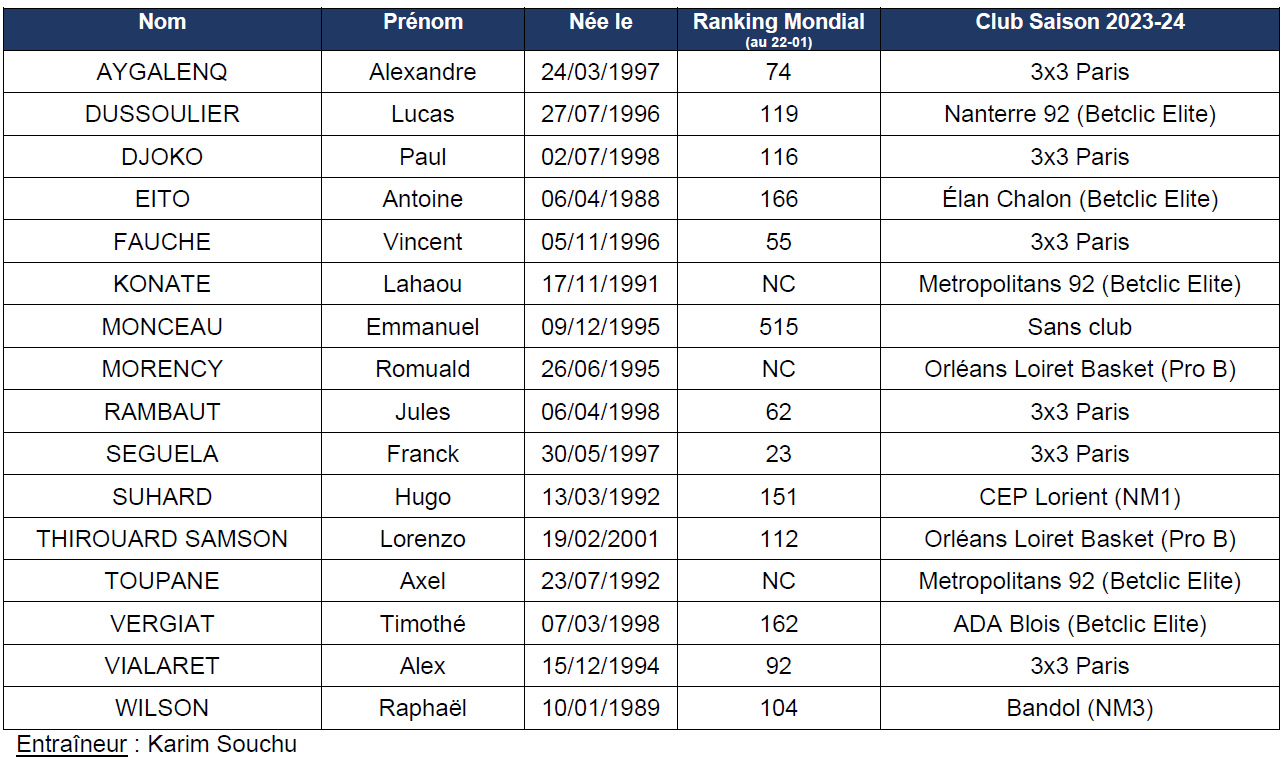Click the Sans club cell
The image size is (1285, 767).
point(1080,327)
